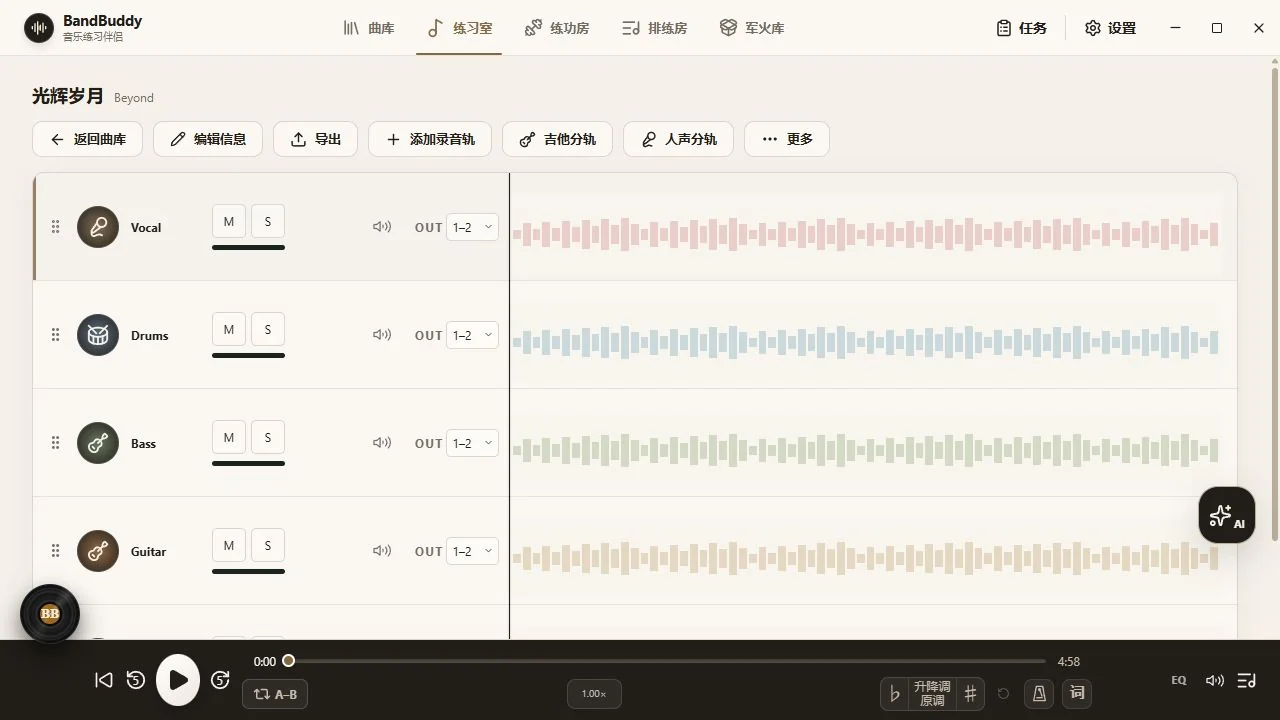
Task: Click the 编辑信息 button
Action: pyautogui.click(x=208, y=139)
